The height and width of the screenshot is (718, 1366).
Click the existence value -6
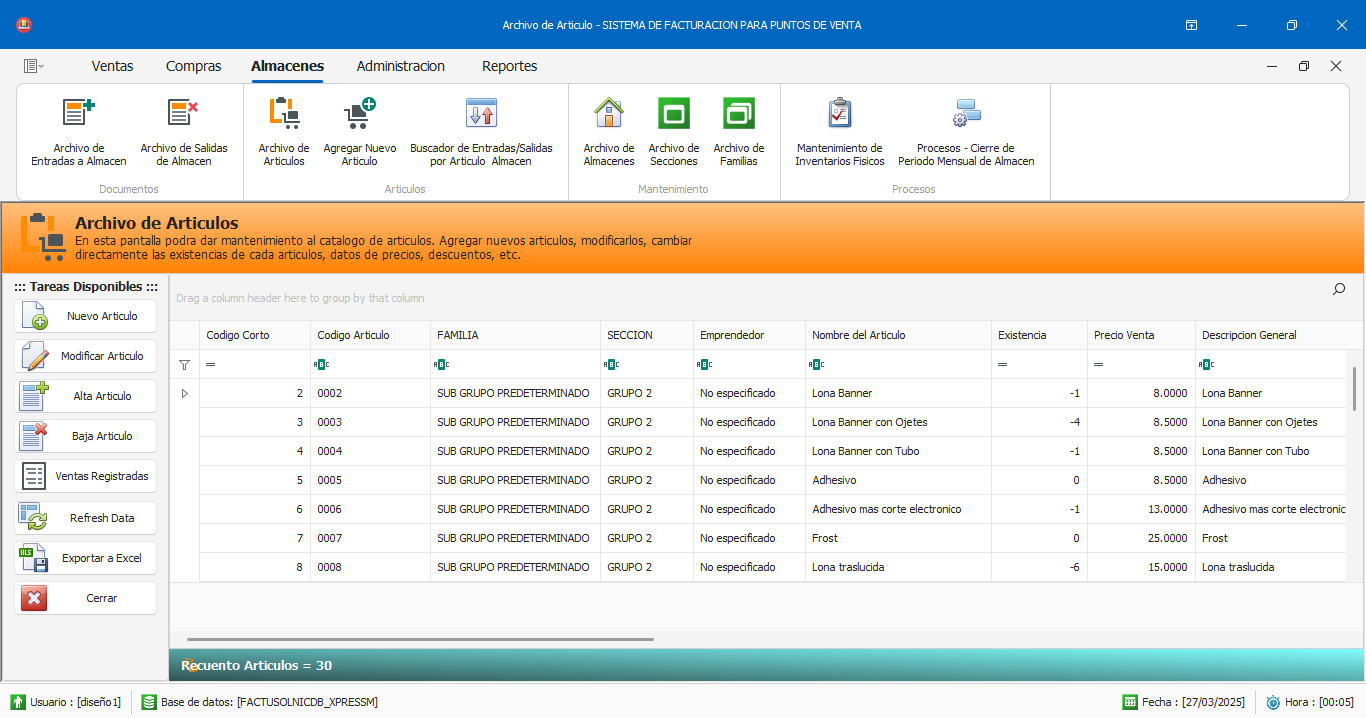point(1039,567)
